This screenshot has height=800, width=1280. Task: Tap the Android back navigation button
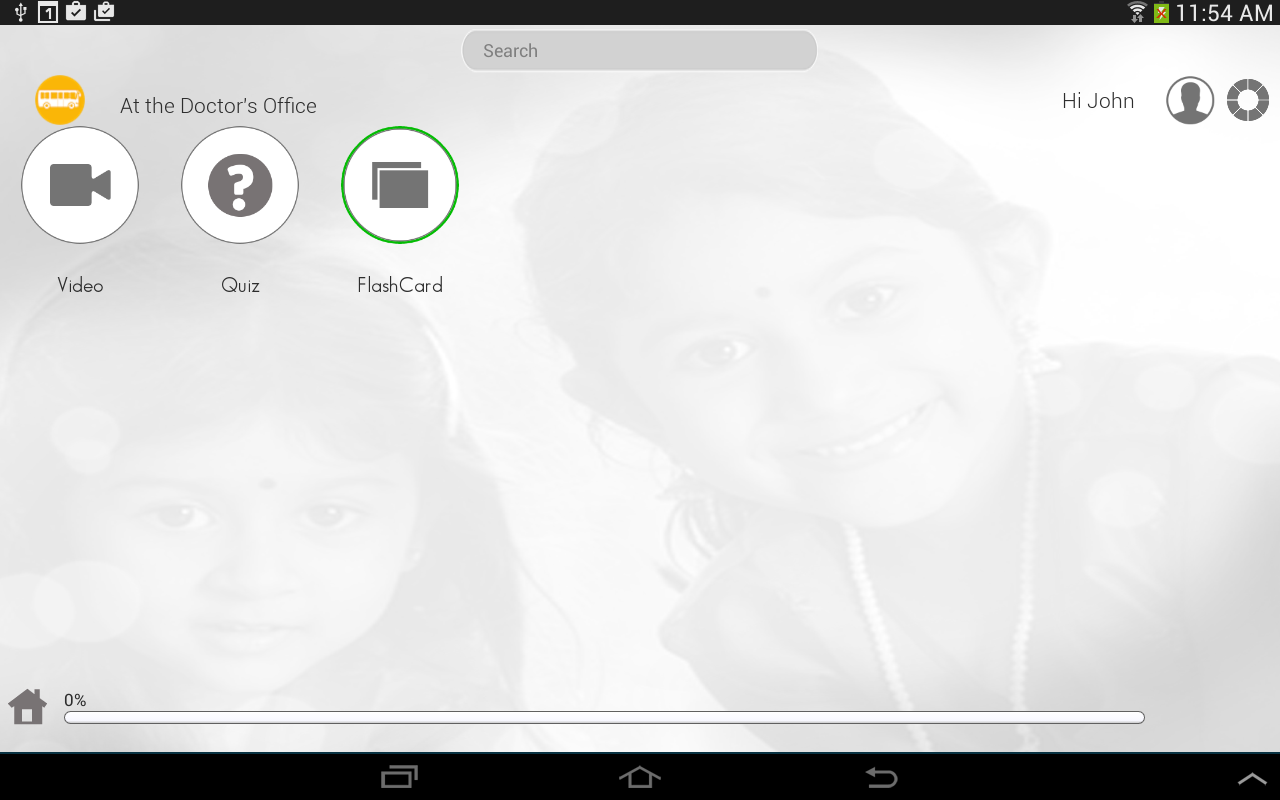pos(881,777)
